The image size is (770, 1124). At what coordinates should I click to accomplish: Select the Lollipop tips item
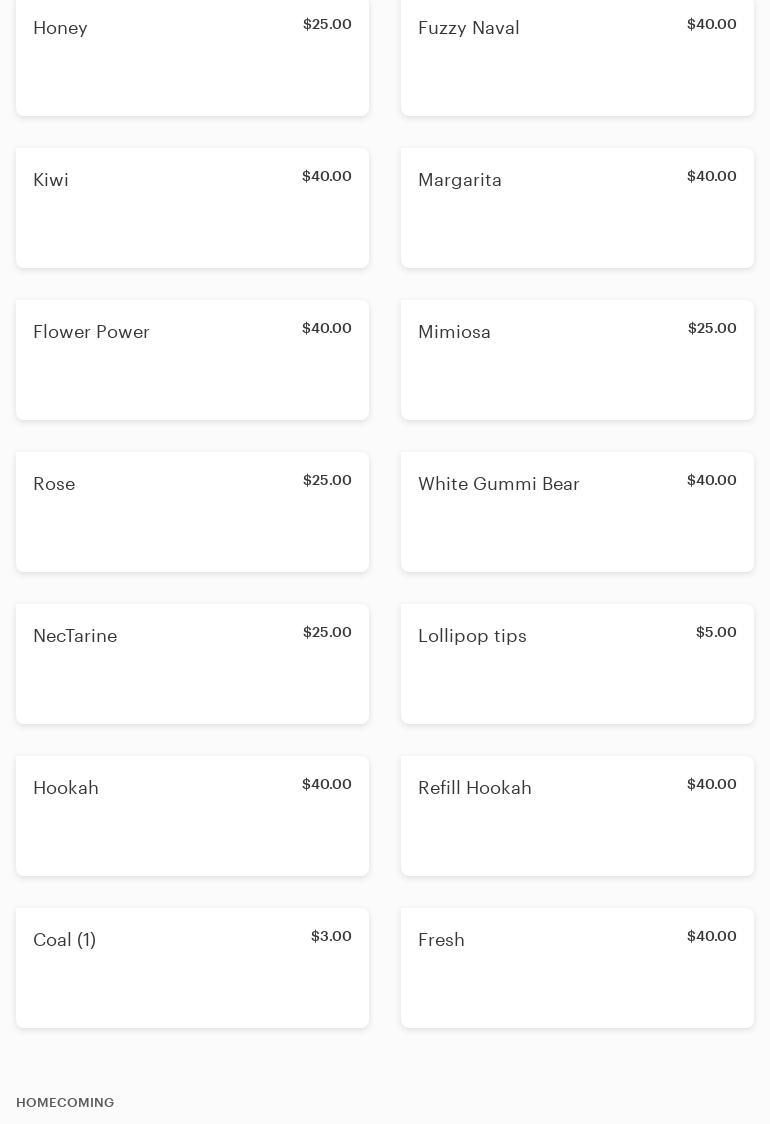tap(577, 664)
